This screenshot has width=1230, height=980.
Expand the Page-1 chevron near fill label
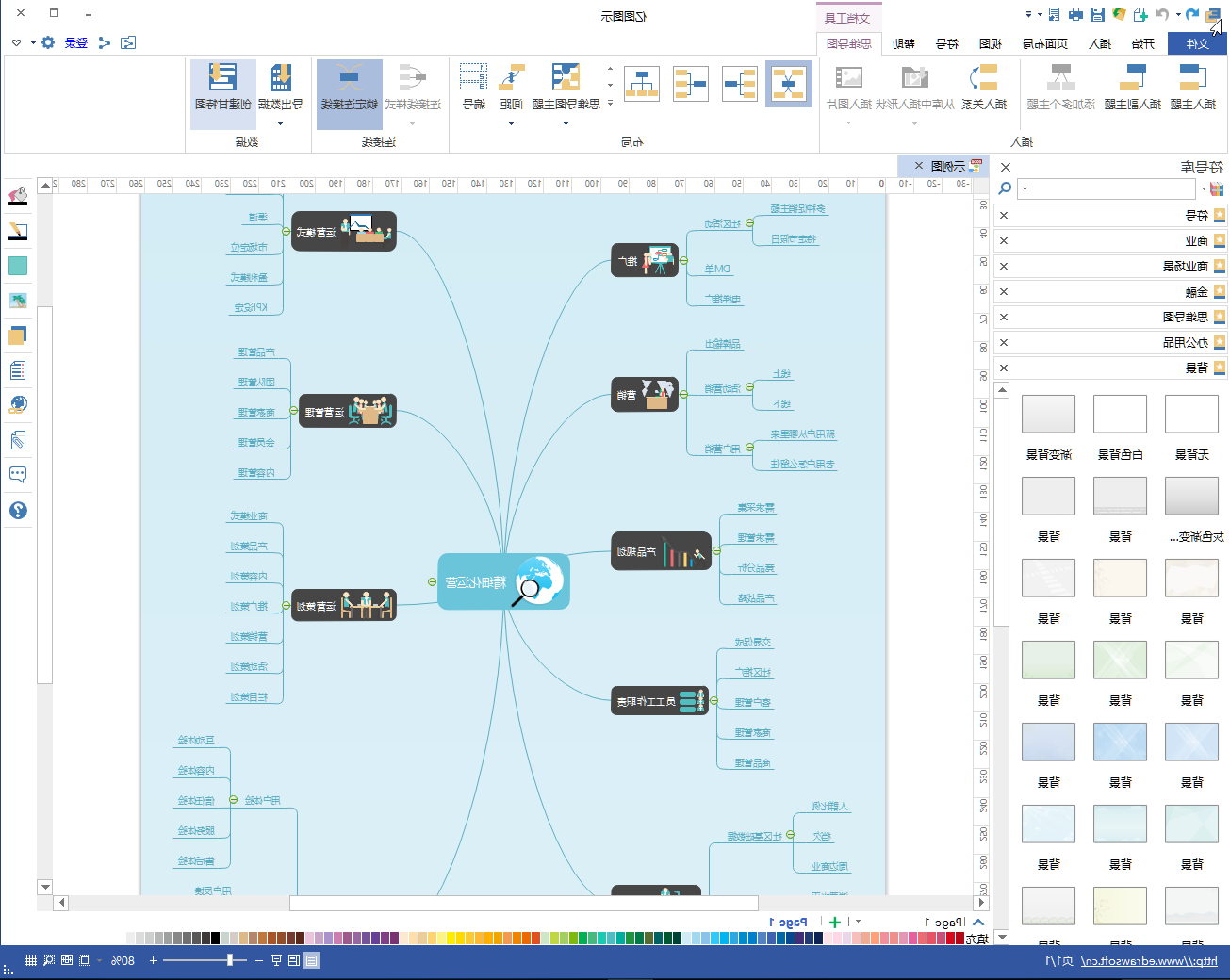click(978, 922)
